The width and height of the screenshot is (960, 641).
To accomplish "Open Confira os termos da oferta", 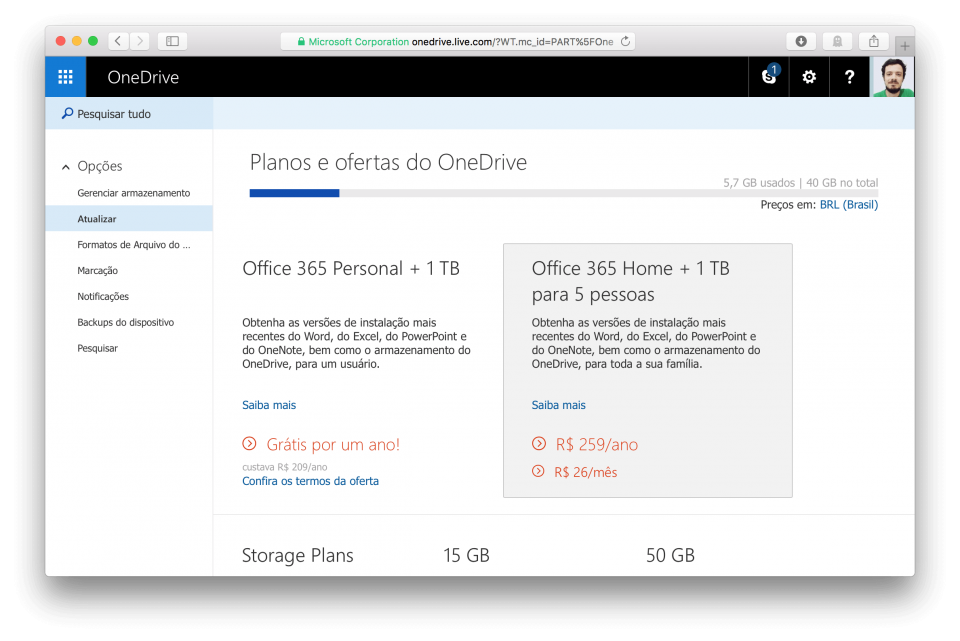I will [311, 481].
